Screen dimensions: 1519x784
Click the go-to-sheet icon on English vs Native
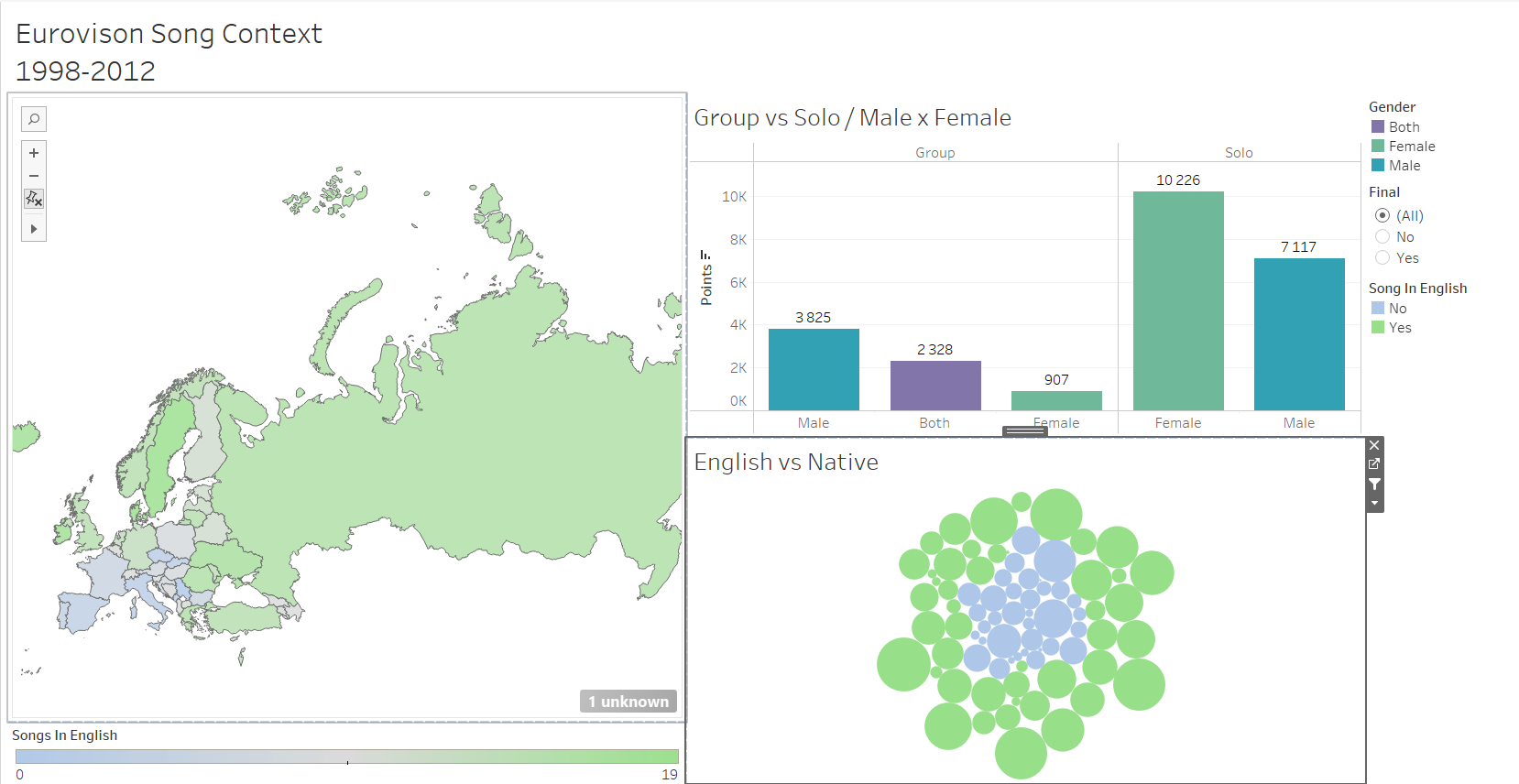click(1374, 464)
